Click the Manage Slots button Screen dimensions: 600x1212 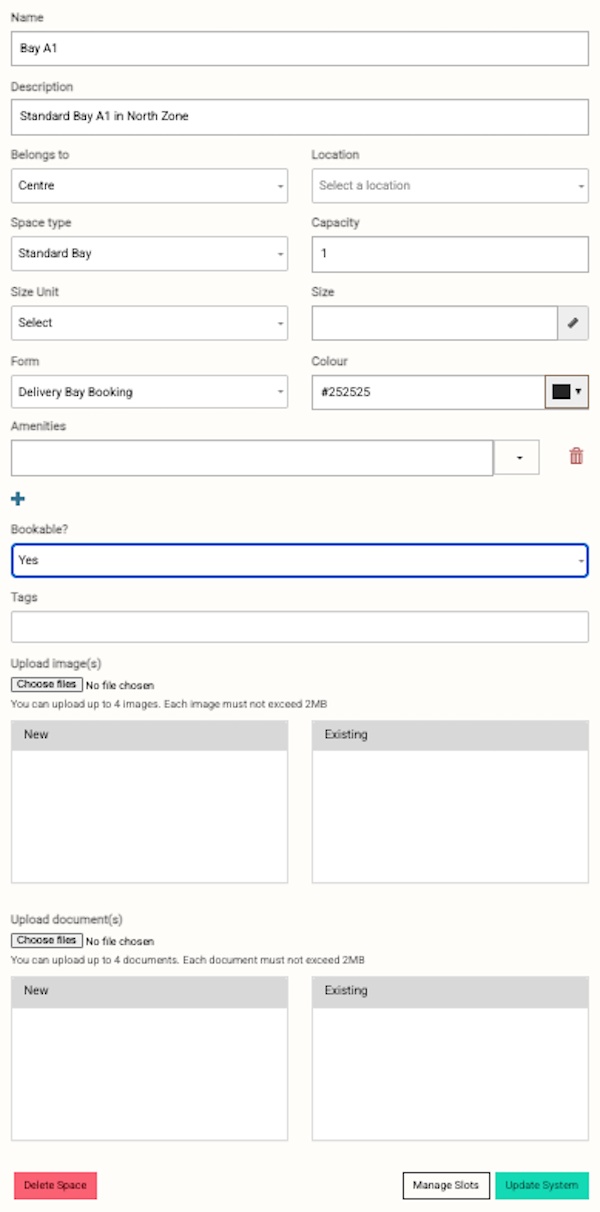pos(446,1185)
